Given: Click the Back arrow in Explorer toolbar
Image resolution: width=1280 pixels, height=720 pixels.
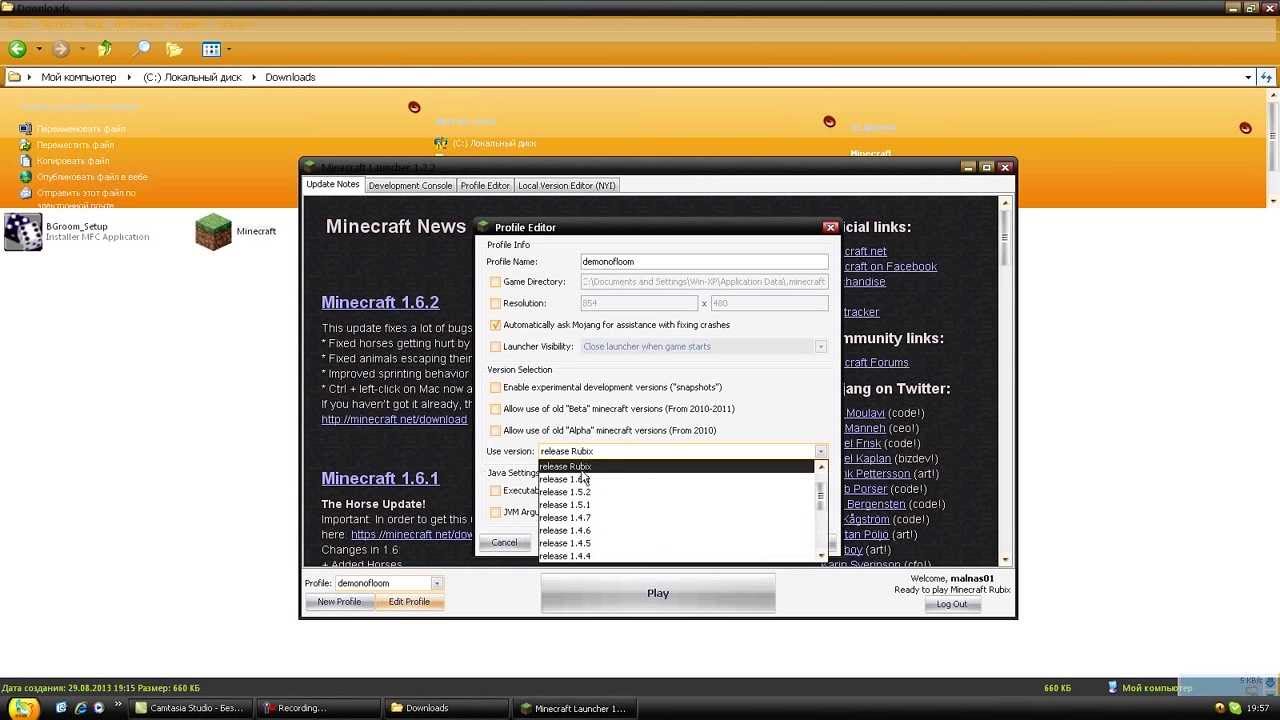Looking at the screenshot, I should (x=17, y=49).
